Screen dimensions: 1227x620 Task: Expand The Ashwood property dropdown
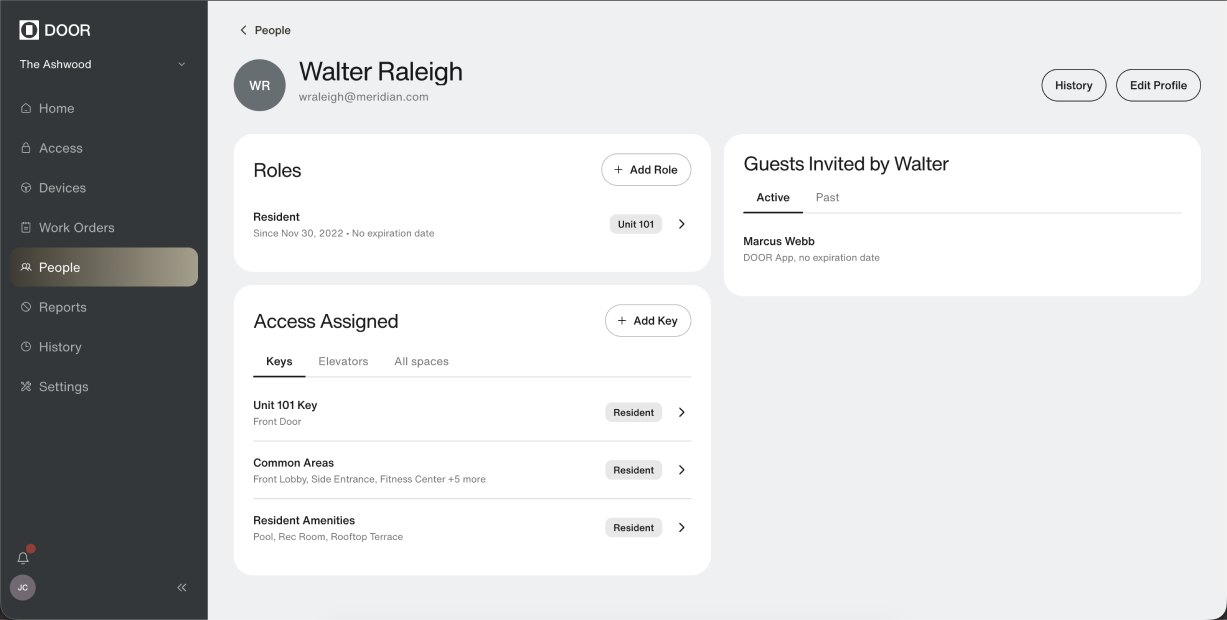click(104, 64)
